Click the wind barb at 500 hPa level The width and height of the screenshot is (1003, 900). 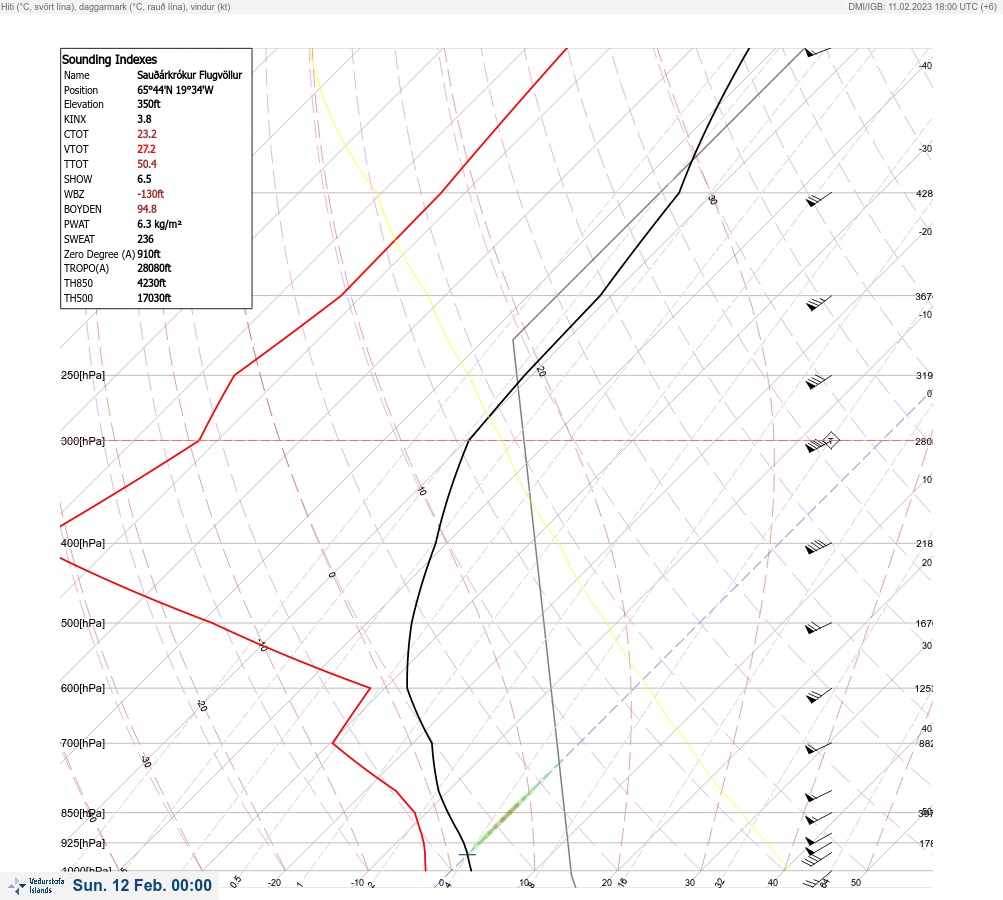click(x=818, y=627)
